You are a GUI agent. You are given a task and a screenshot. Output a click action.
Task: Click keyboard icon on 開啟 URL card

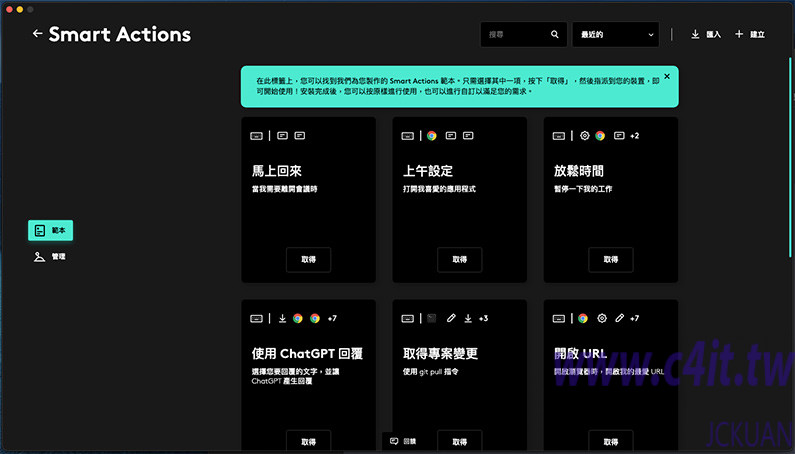pyautogui.click(x=559, y=319)
